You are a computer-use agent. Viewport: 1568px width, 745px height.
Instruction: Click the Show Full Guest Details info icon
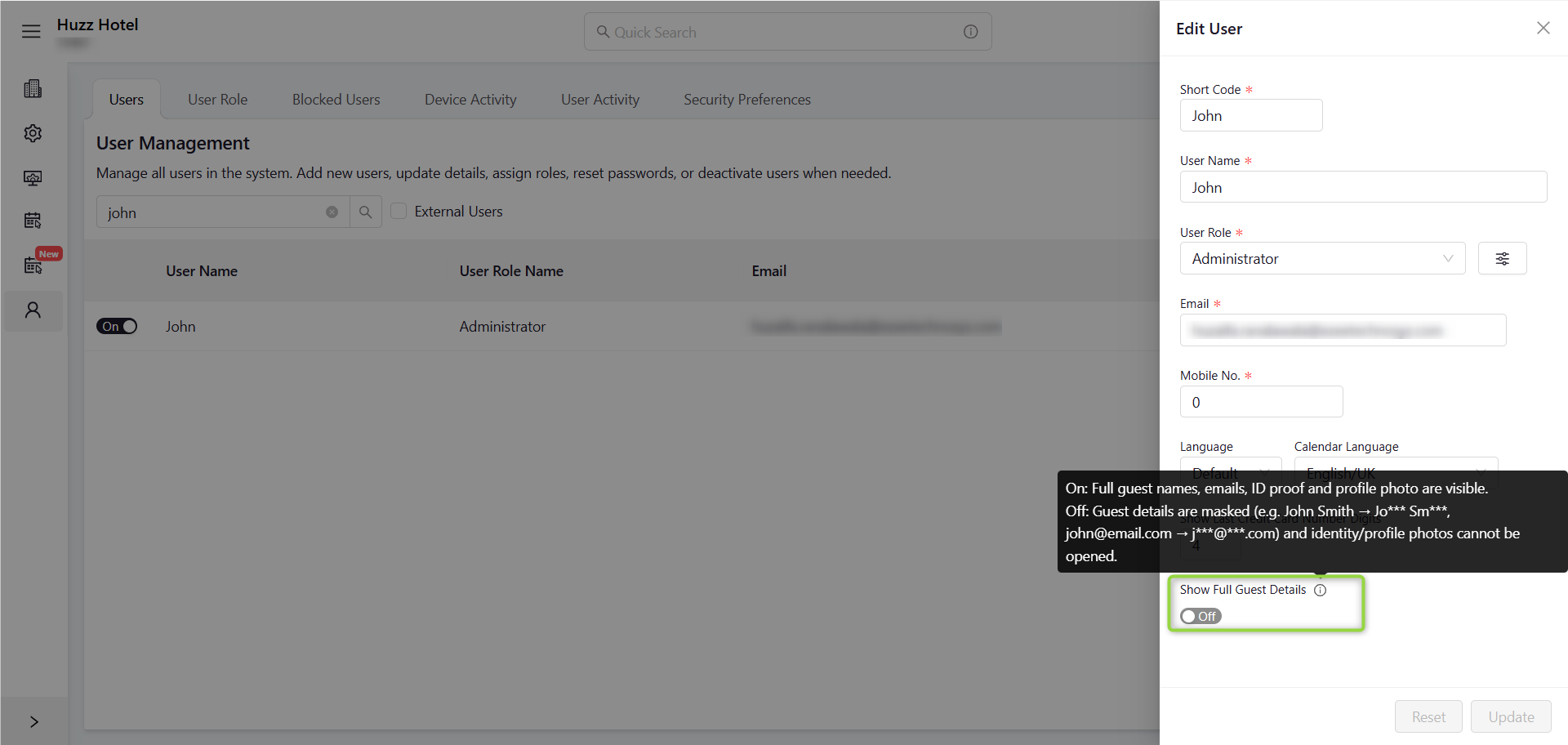1320,590
